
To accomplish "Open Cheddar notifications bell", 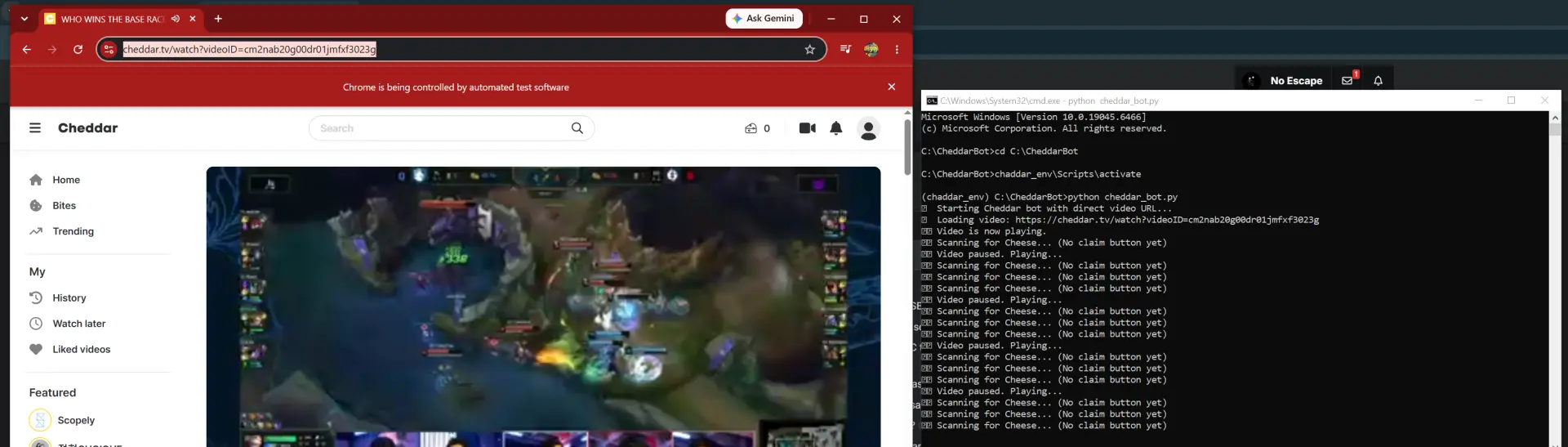I will click(x=836, y=128).
